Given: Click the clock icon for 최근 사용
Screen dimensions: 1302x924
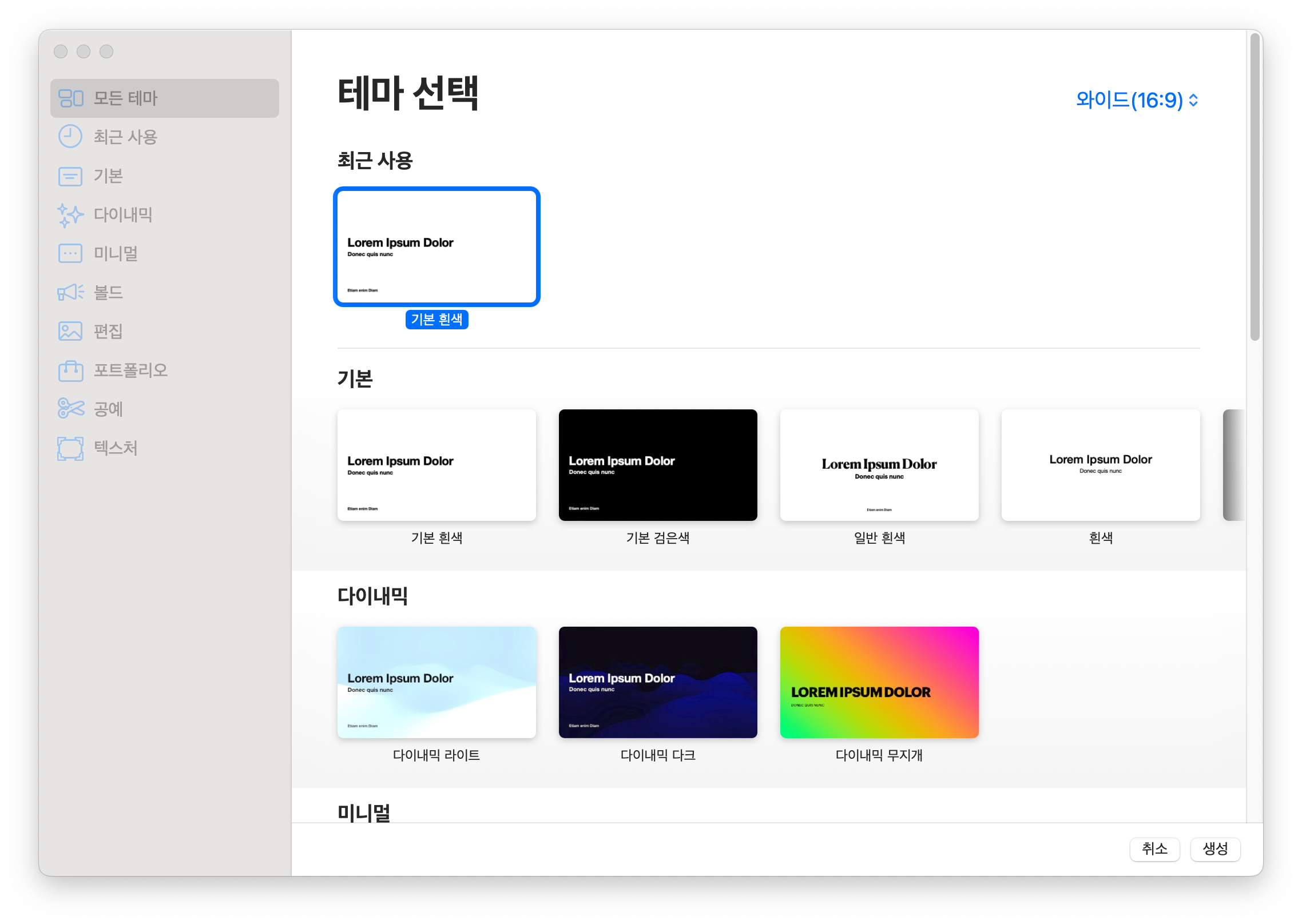Looking at the screenshot, I should click(x=70, y=137).
